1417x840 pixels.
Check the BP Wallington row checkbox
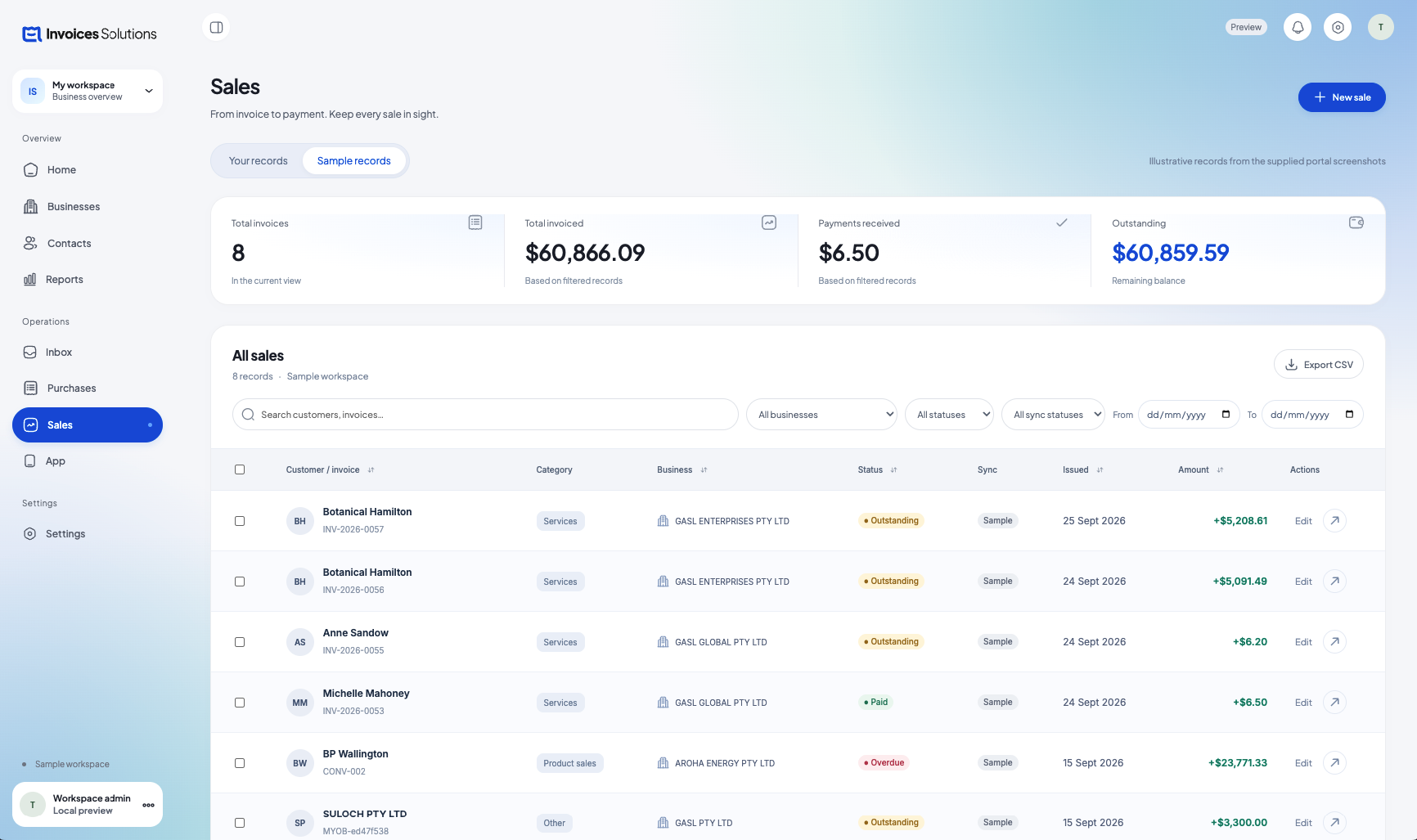click(240, 763)
